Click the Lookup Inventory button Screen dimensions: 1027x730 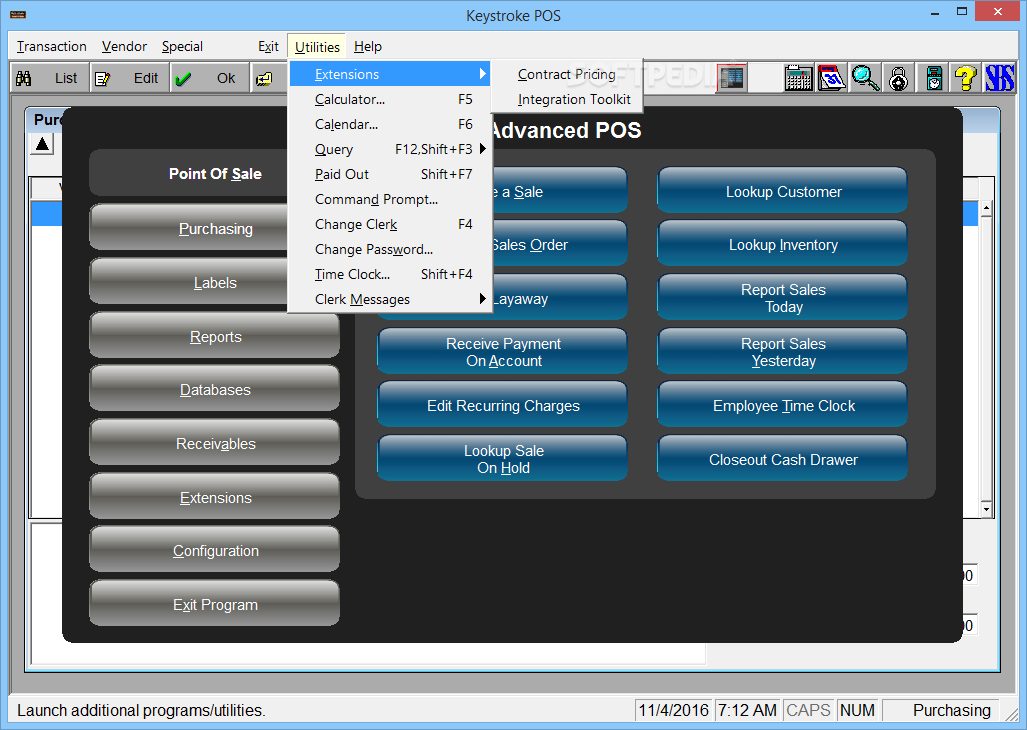tap(783, 245)
